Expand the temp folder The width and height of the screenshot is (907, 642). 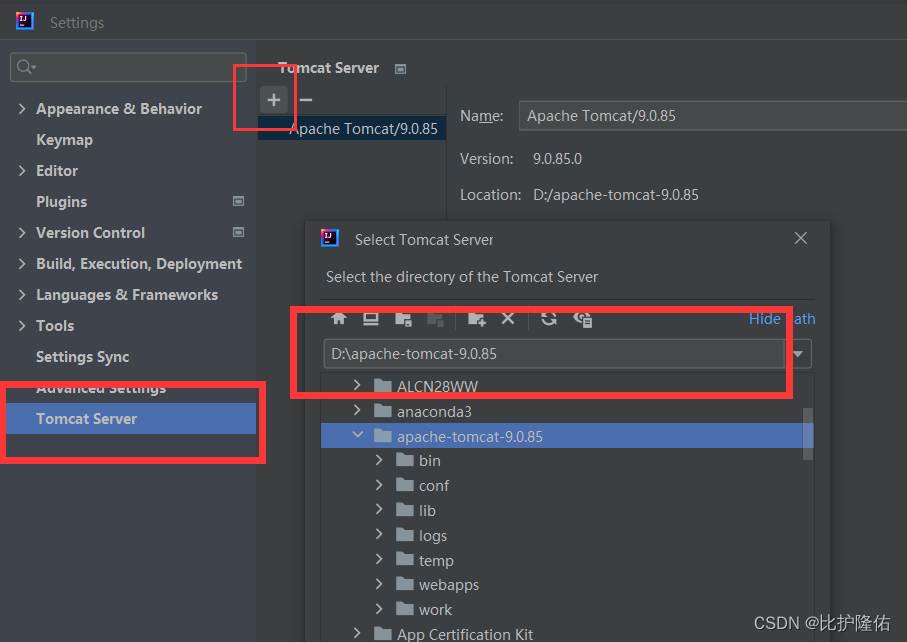click(379, 560)
